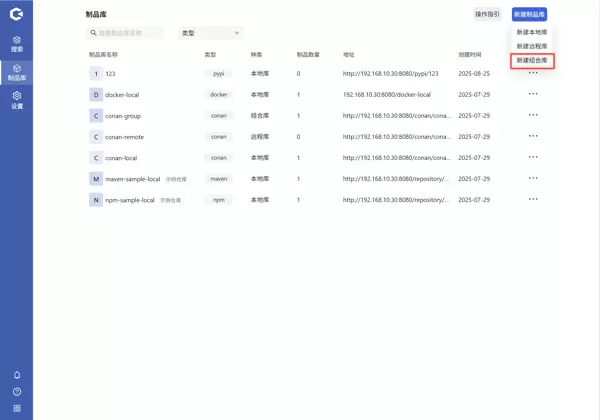The image size is (600, 420).
Task: Click the 制品库 sidebar icon
Action: coord(16,72)
